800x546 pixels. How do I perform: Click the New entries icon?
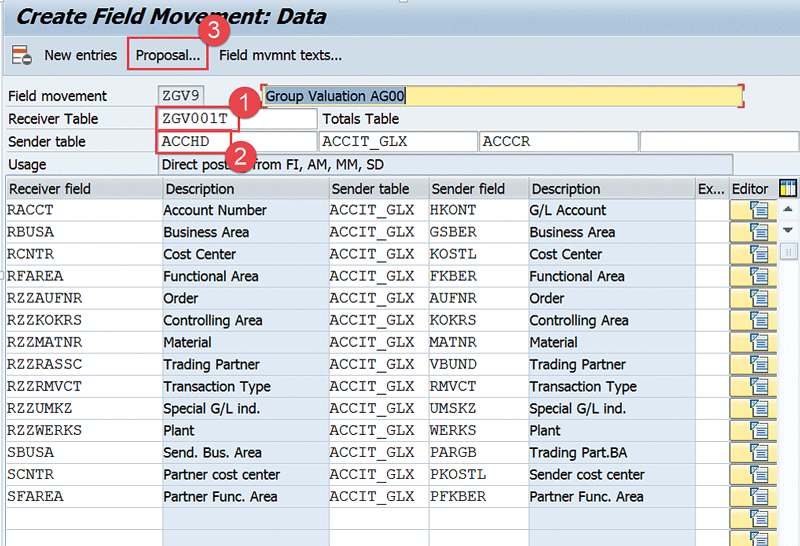tap(22, 55)
